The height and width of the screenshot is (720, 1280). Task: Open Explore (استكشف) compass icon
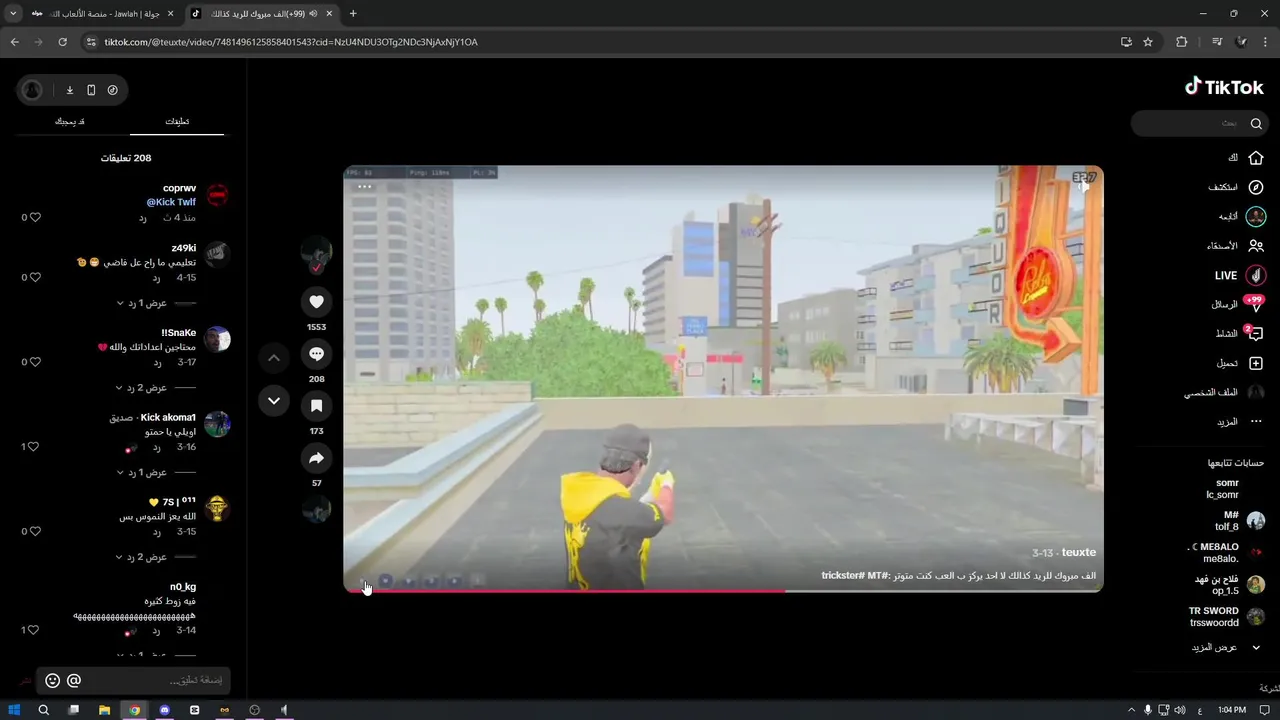click(x=1256, y=187)
